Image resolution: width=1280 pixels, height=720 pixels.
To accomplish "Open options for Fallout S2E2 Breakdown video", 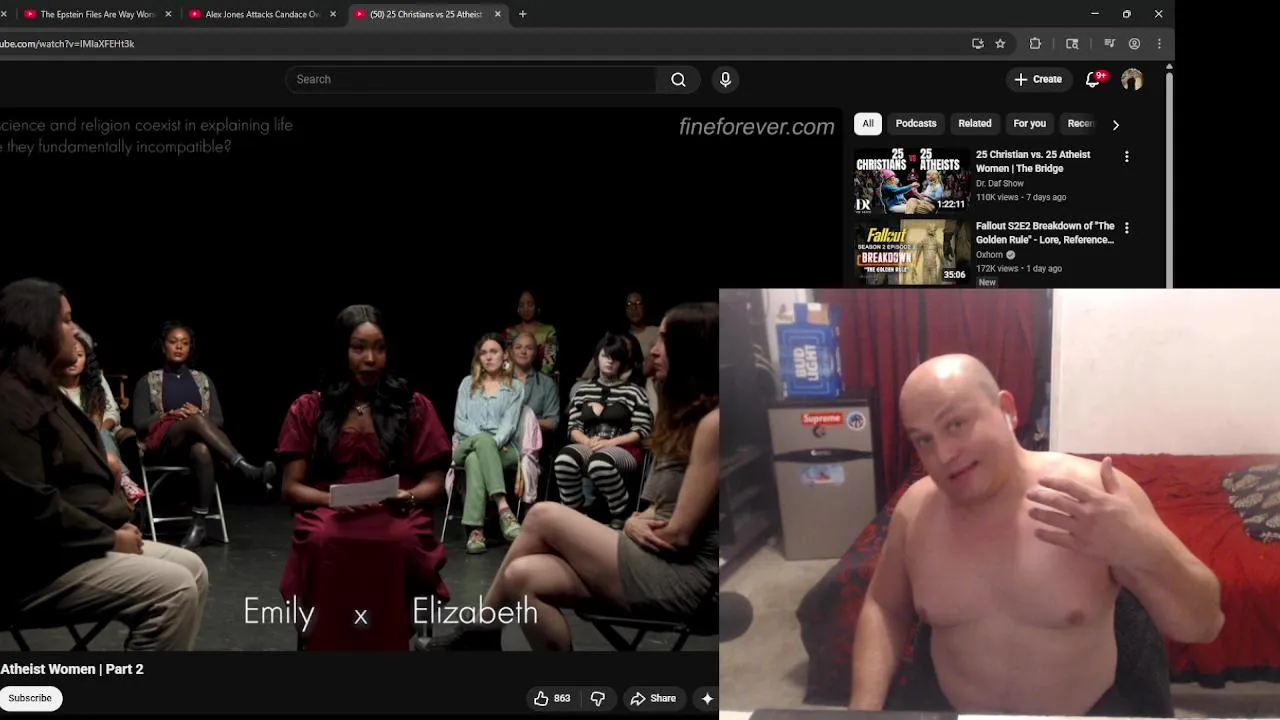I will point(1127,228).
